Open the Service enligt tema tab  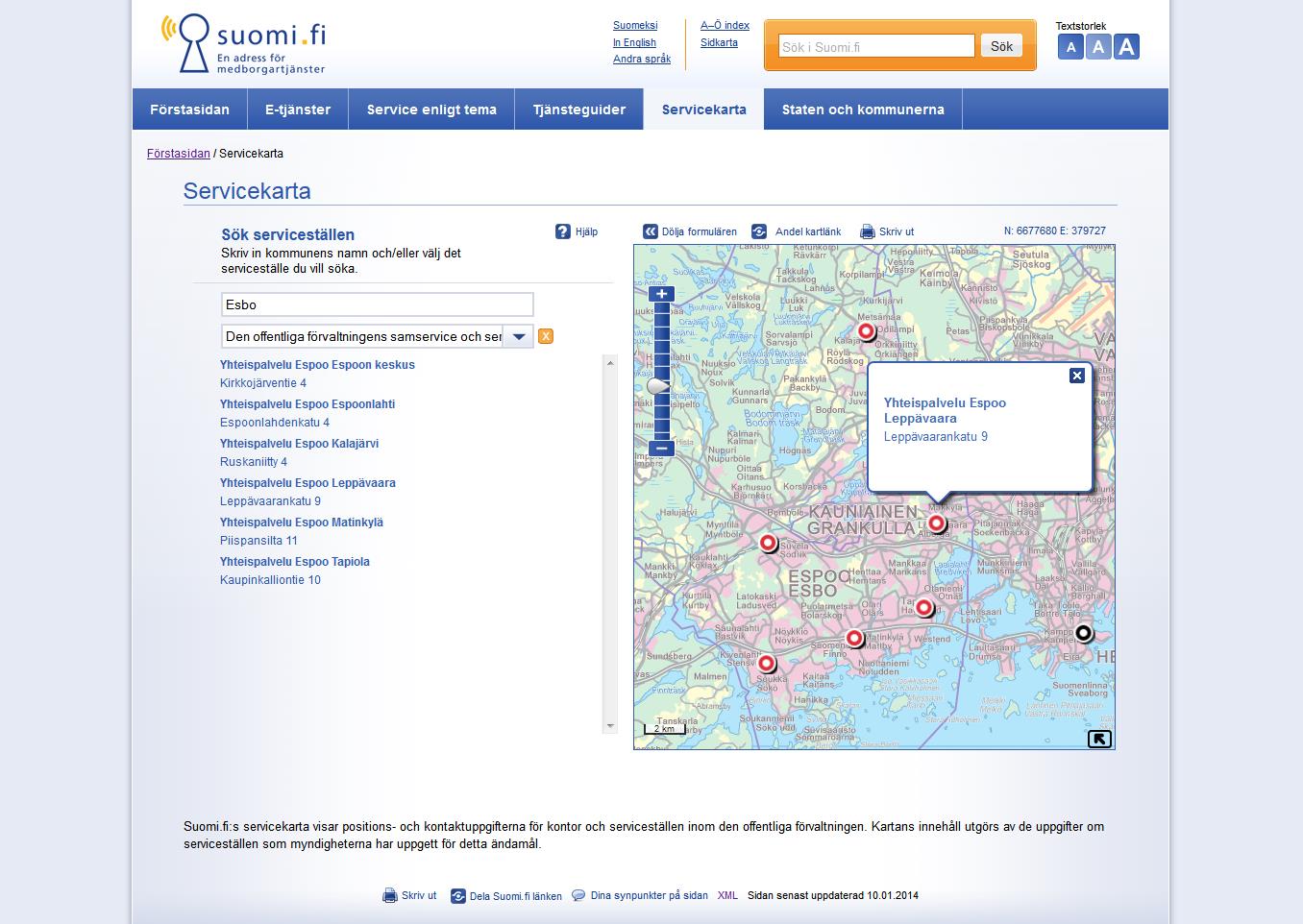pos(431,109)
